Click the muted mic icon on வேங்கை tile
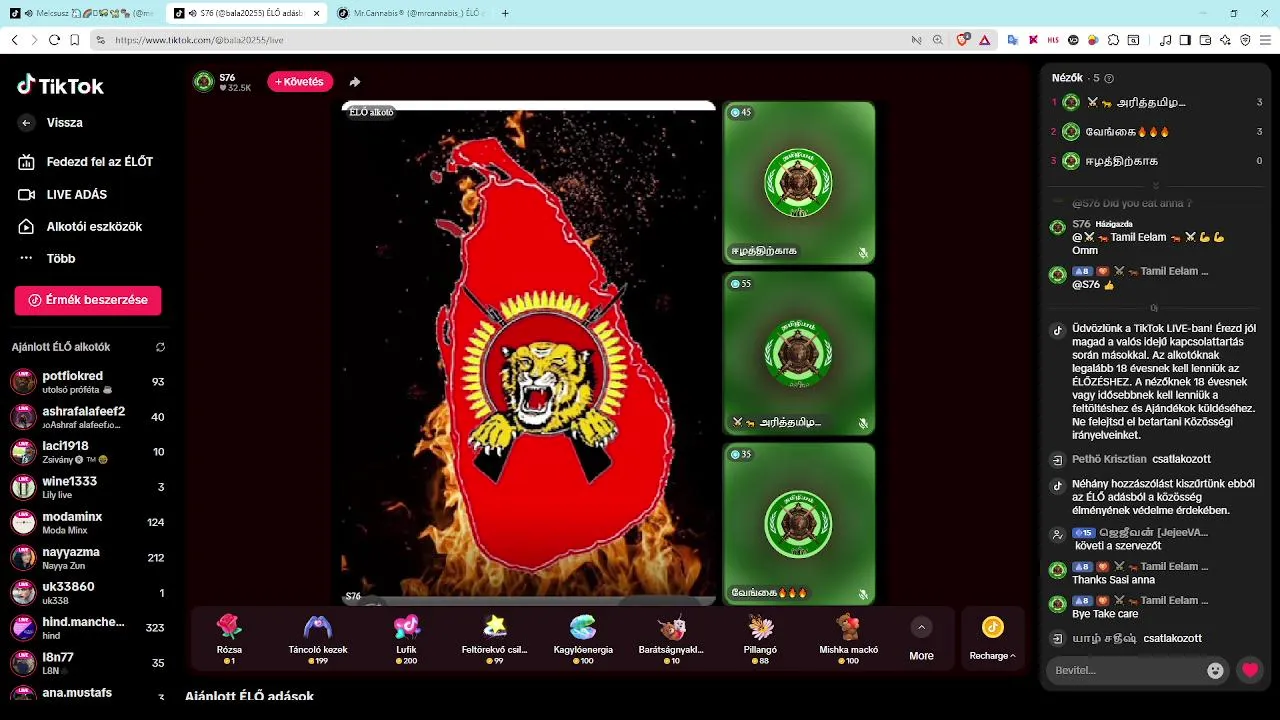This screenshot has width=1280, height=720. click(863, 593)
